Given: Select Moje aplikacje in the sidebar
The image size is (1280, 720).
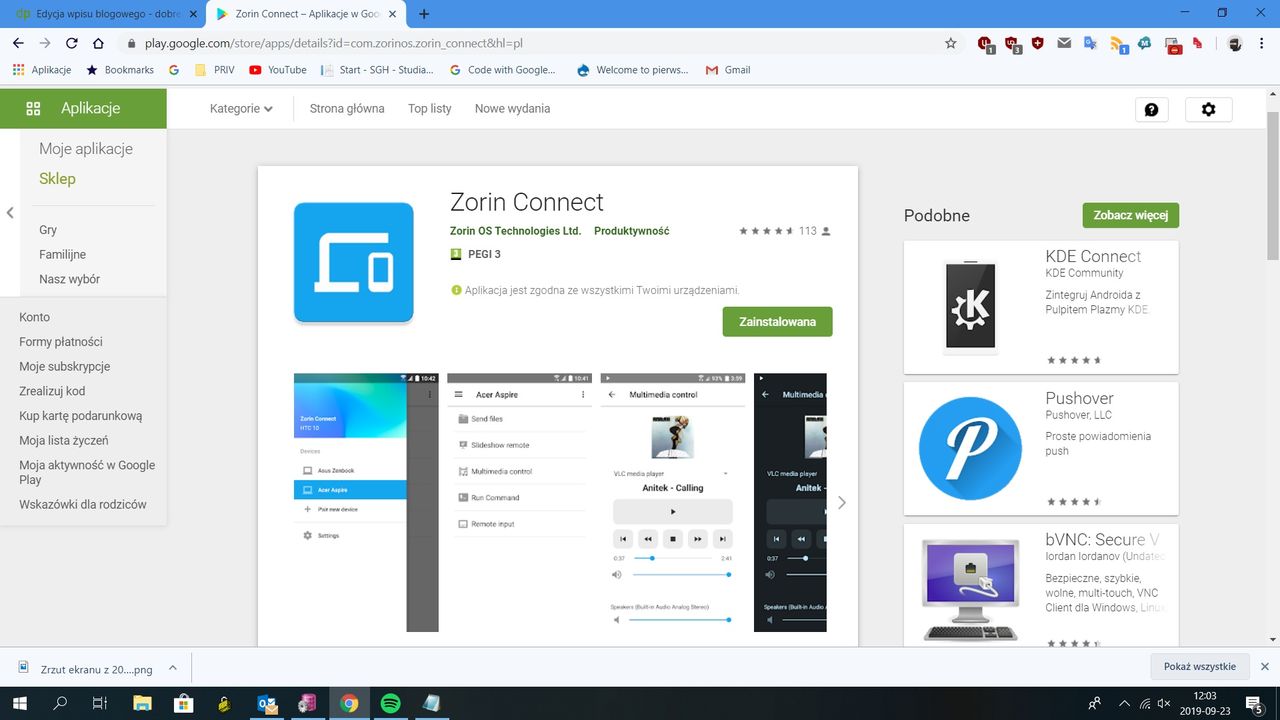Looking at the screenshot, I should pos(86,149).
